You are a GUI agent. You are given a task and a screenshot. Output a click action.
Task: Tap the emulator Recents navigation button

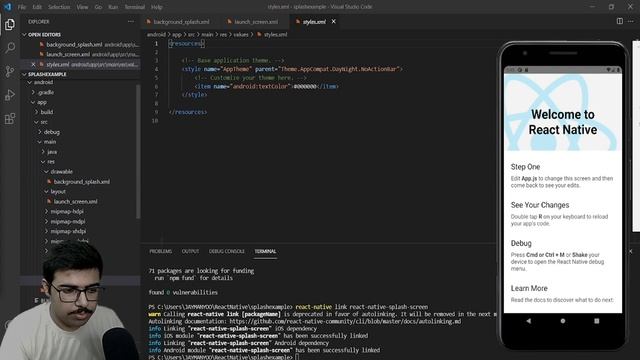point(597,321)
